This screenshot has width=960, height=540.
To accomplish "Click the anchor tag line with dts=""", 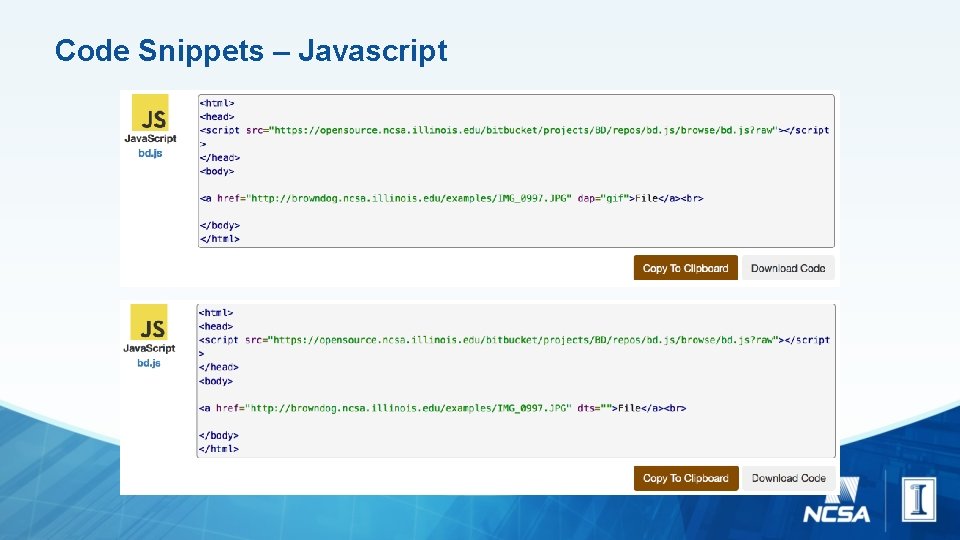I will 442,408.
